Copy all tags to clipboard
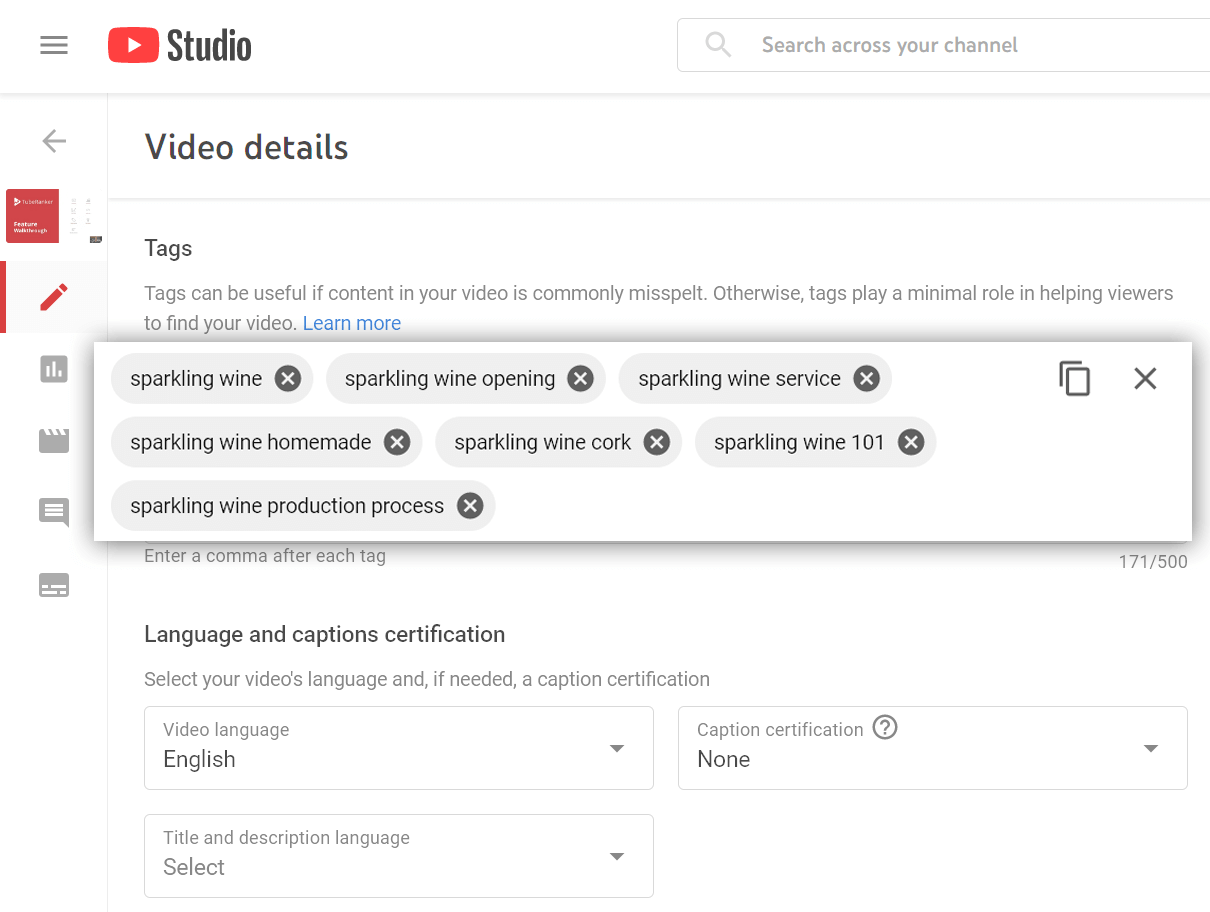The height and width of the screenshot is (912, 1210). click(x=1074, y=379)
